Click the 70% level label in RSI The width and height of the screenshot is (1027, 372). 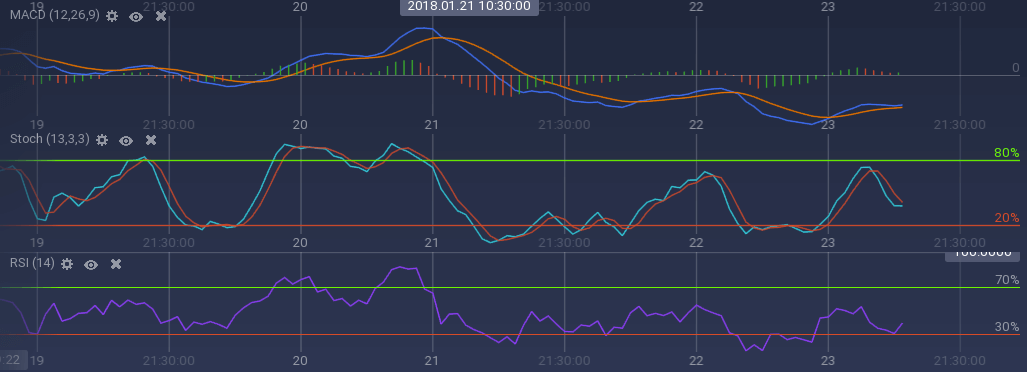point(1007,280)
